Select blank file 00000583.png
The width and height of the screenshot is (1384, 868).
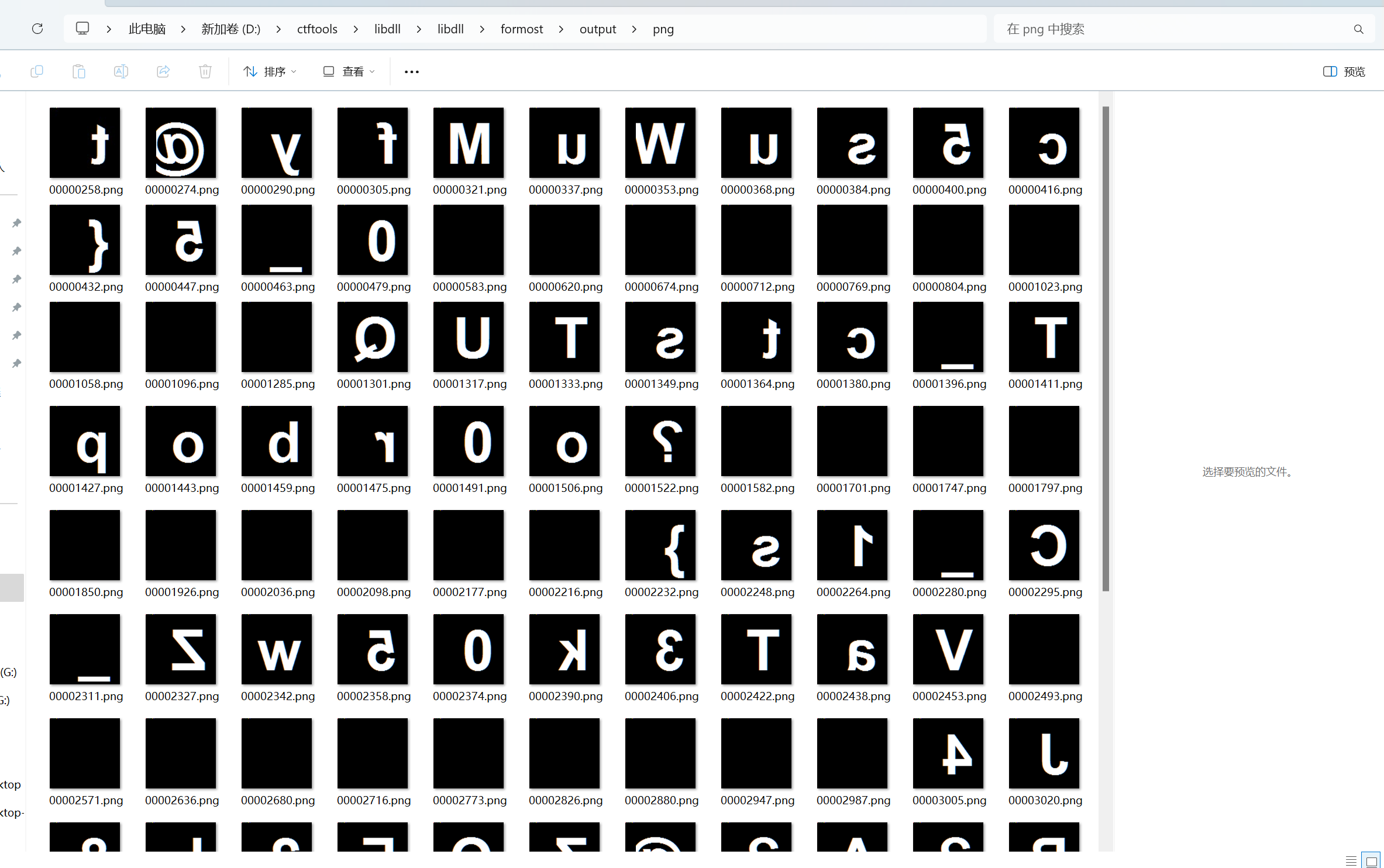click(x=469, y=240)
